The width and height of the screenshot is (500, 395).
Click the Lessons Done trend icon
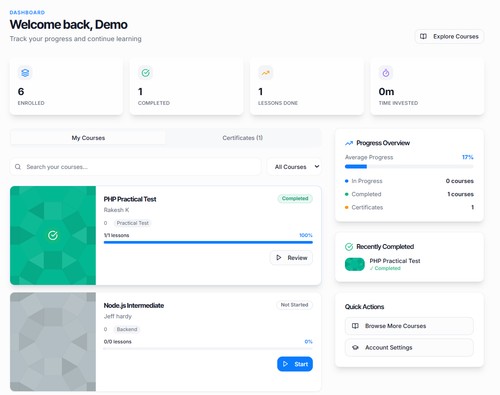coord(266,73)
